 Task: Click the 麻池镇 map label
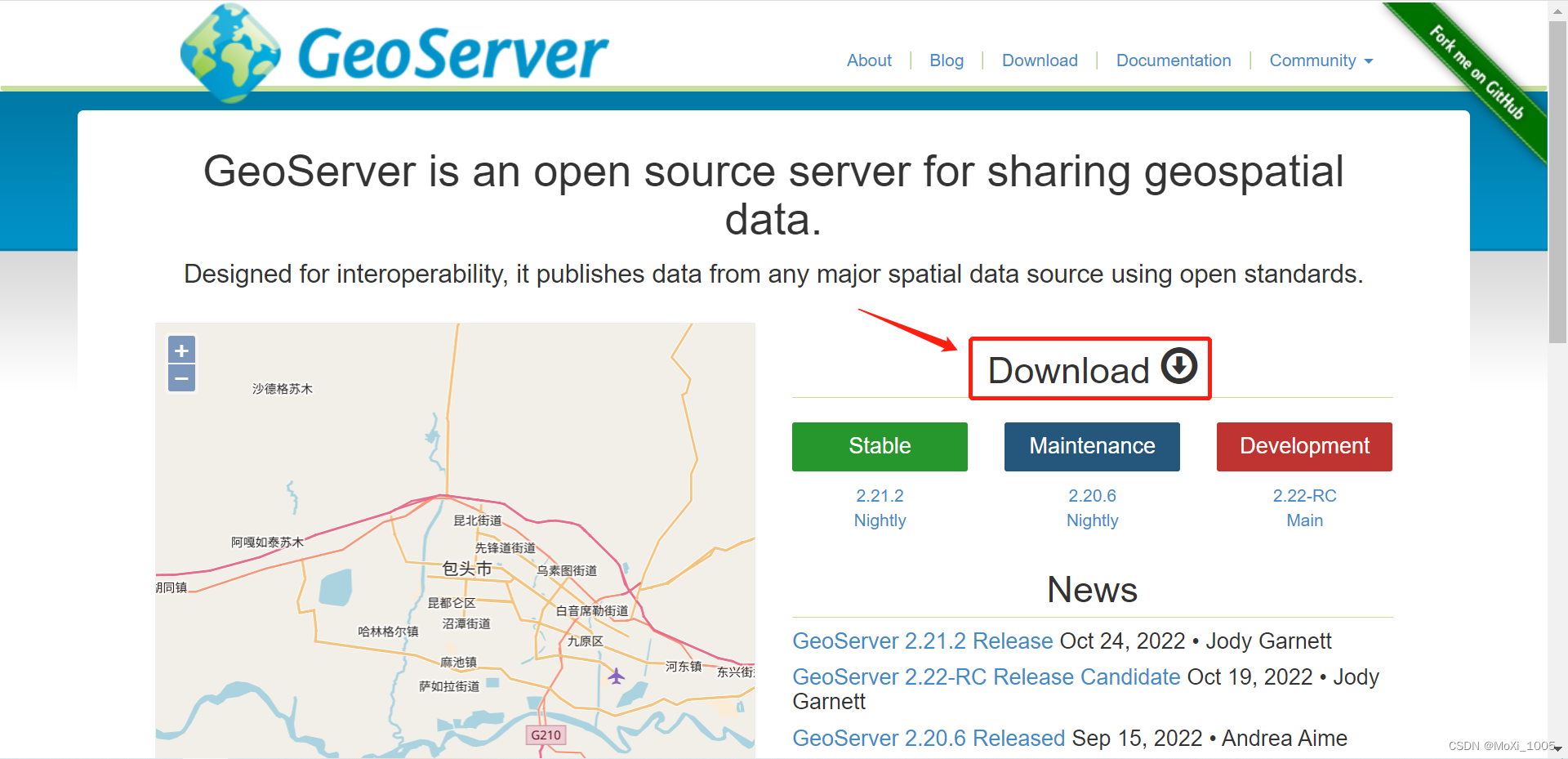(x=458, y=662)
